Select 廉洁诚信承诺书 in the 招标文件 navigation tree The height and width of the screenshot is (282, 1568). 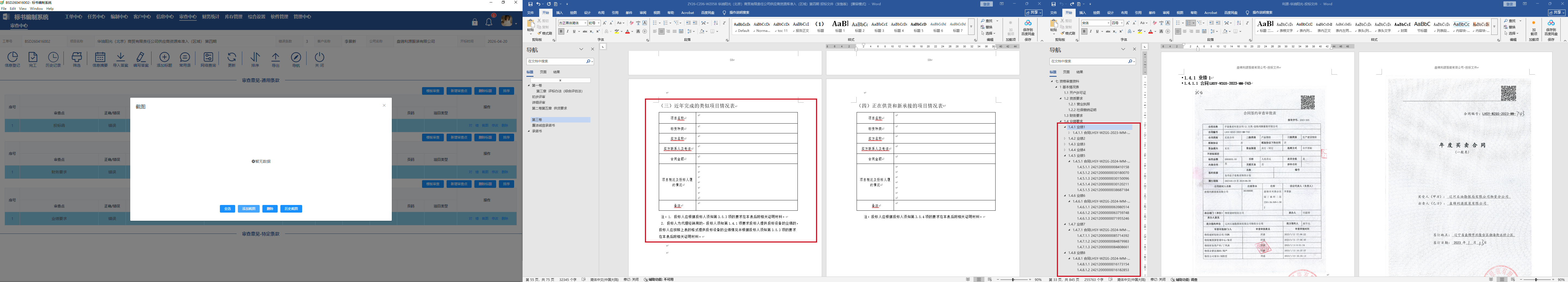click(544, 125)
